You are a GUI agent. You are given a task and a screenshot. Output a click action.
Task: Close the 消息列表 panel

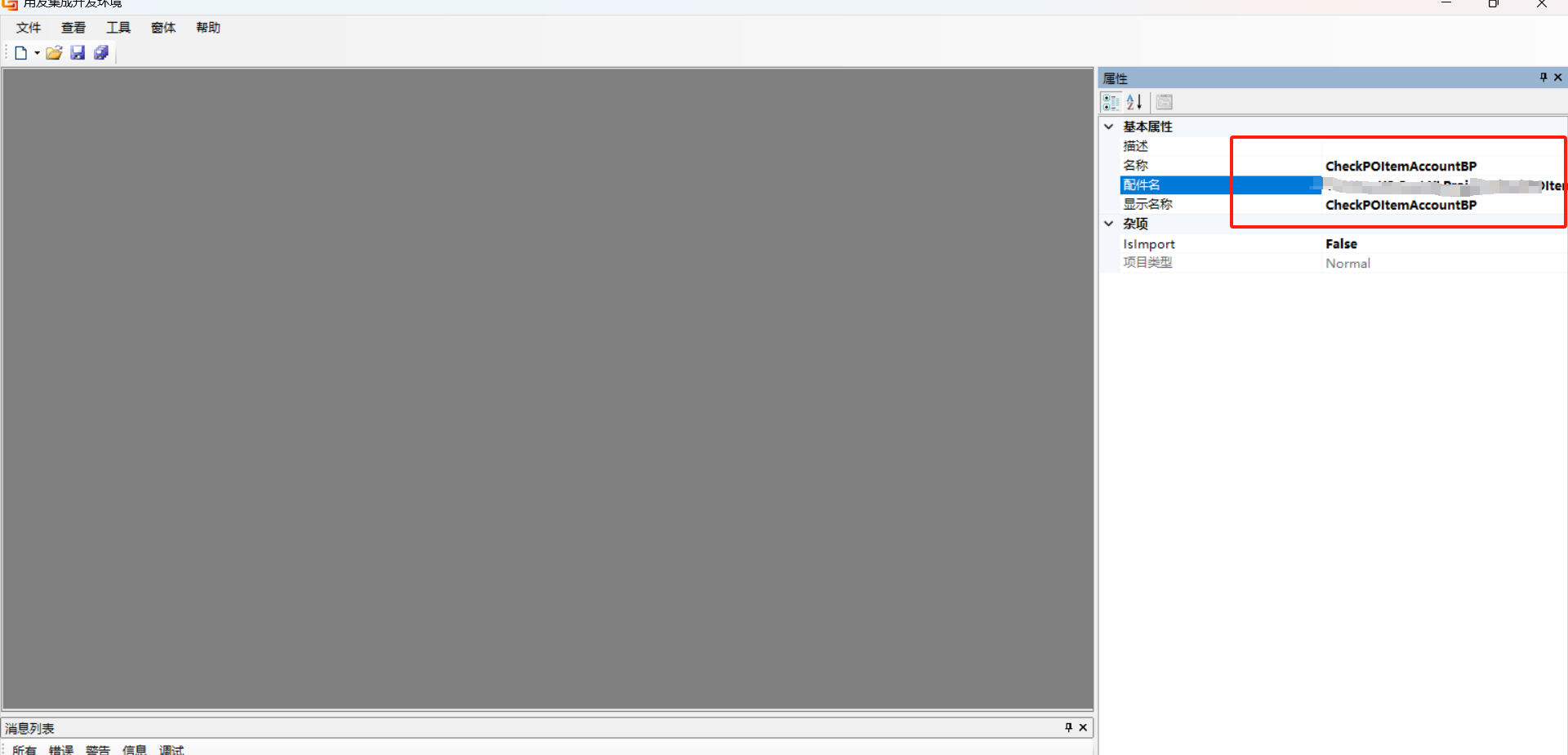(1083, 727)
